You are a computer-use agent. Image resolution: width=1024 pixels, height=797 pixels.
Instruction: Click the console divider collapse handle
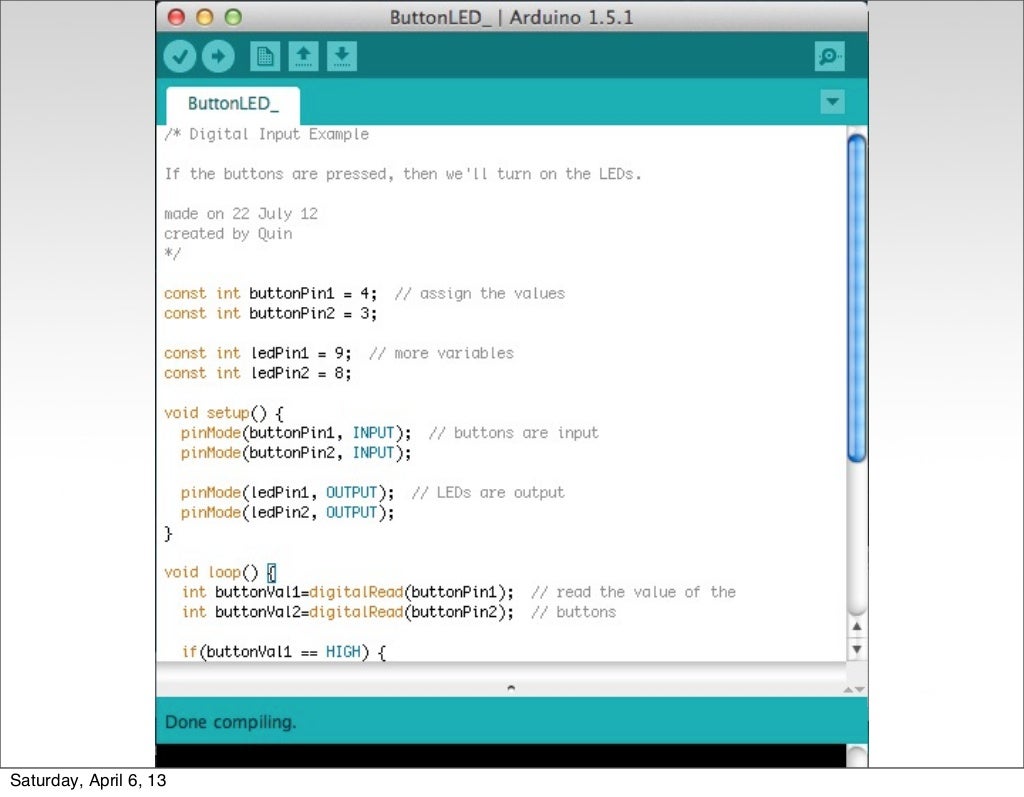[511, 688]
